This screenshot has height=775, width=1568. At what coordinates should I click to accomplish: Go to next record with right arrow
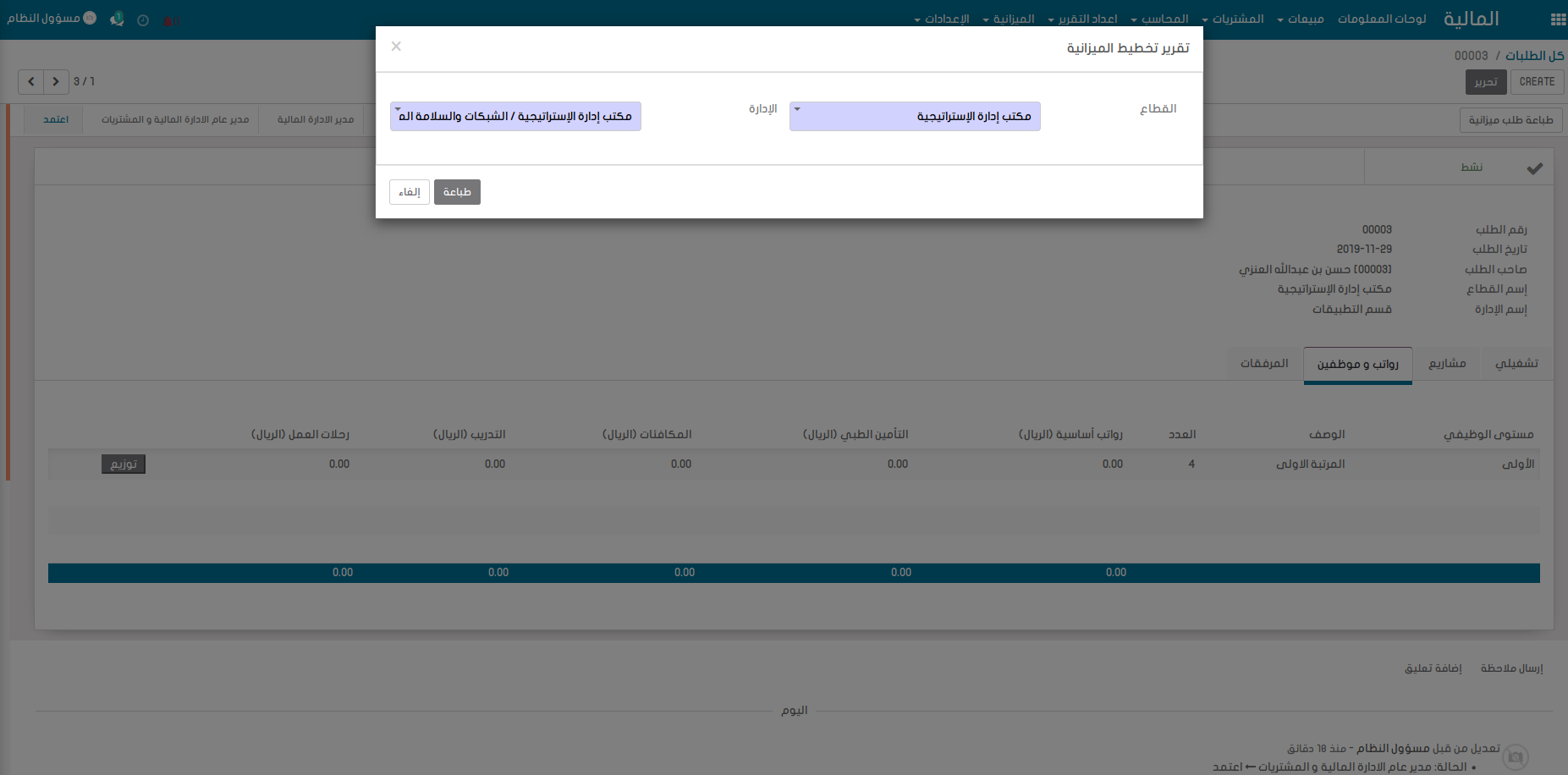(x=56, y=82)
